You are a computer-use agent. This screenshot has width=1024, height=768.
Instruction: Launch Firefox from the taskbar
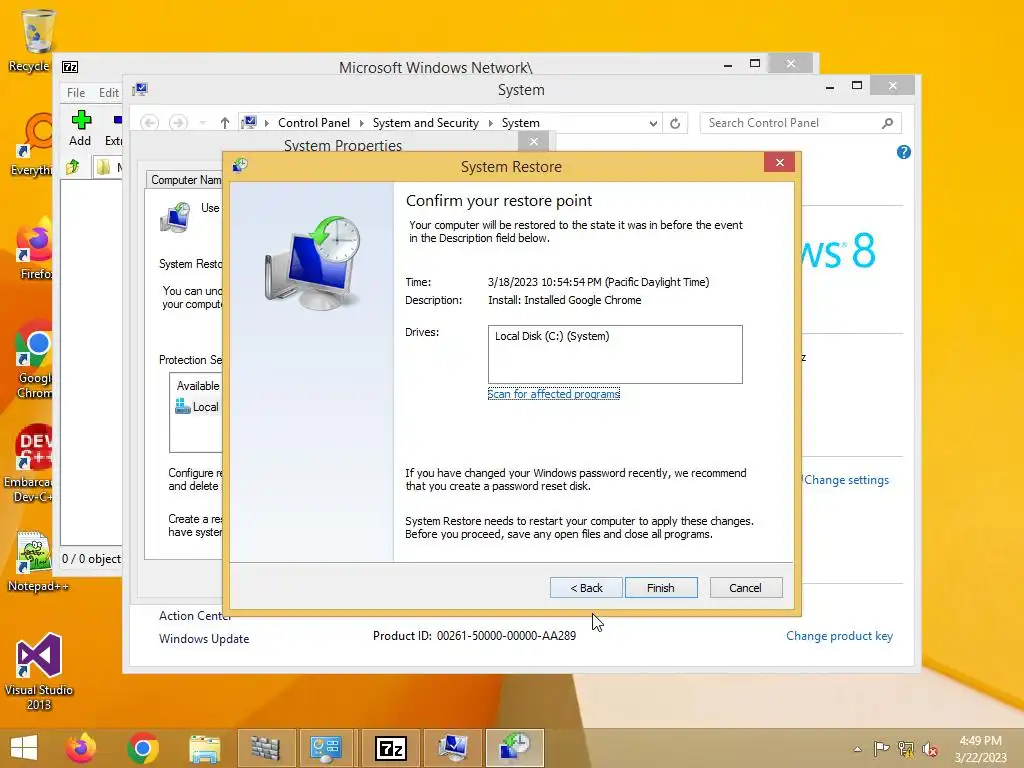coord(81,748)
